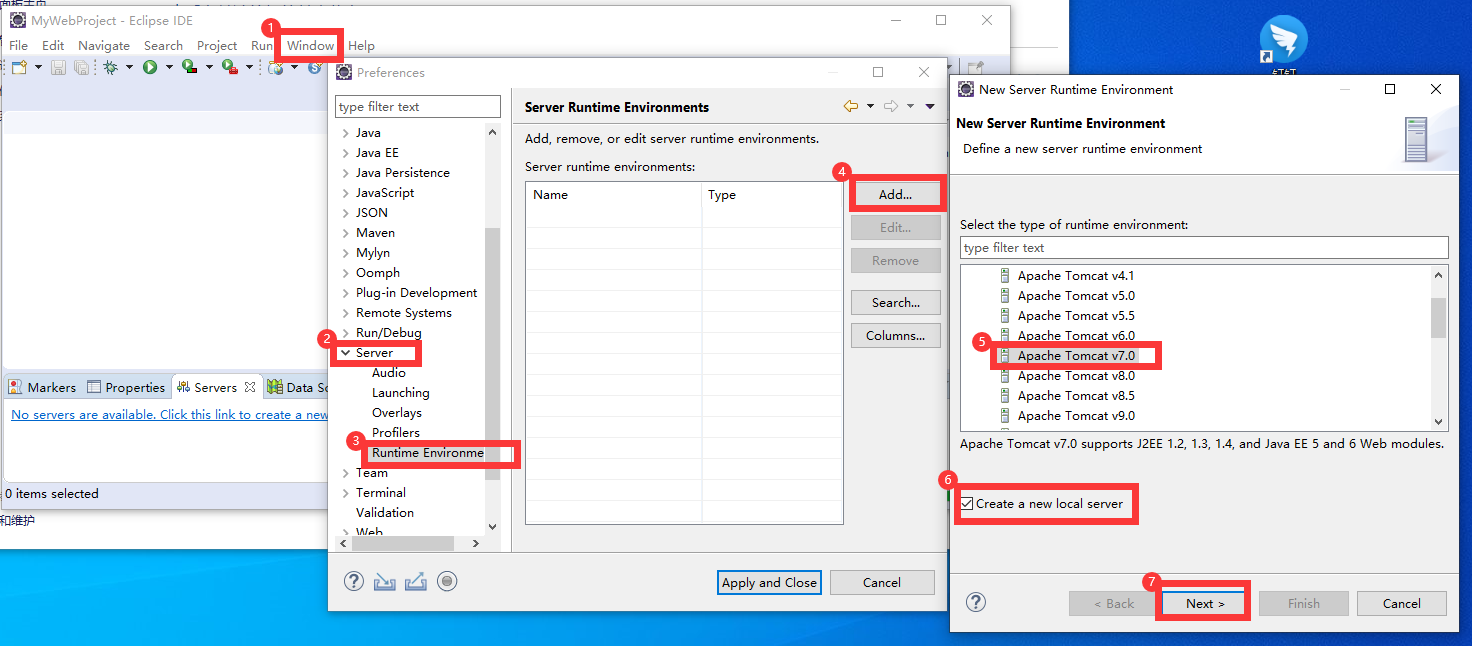Click the Properties tab icon in bottom panel
Viewport: 1472px width, 646px height.
(x=94, y=387)
